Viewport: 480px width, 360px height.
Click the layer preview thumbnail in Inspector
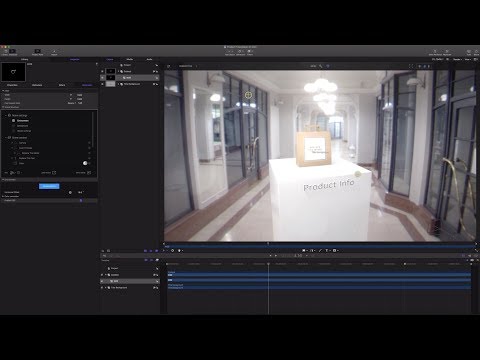click(x=13, y=72)
